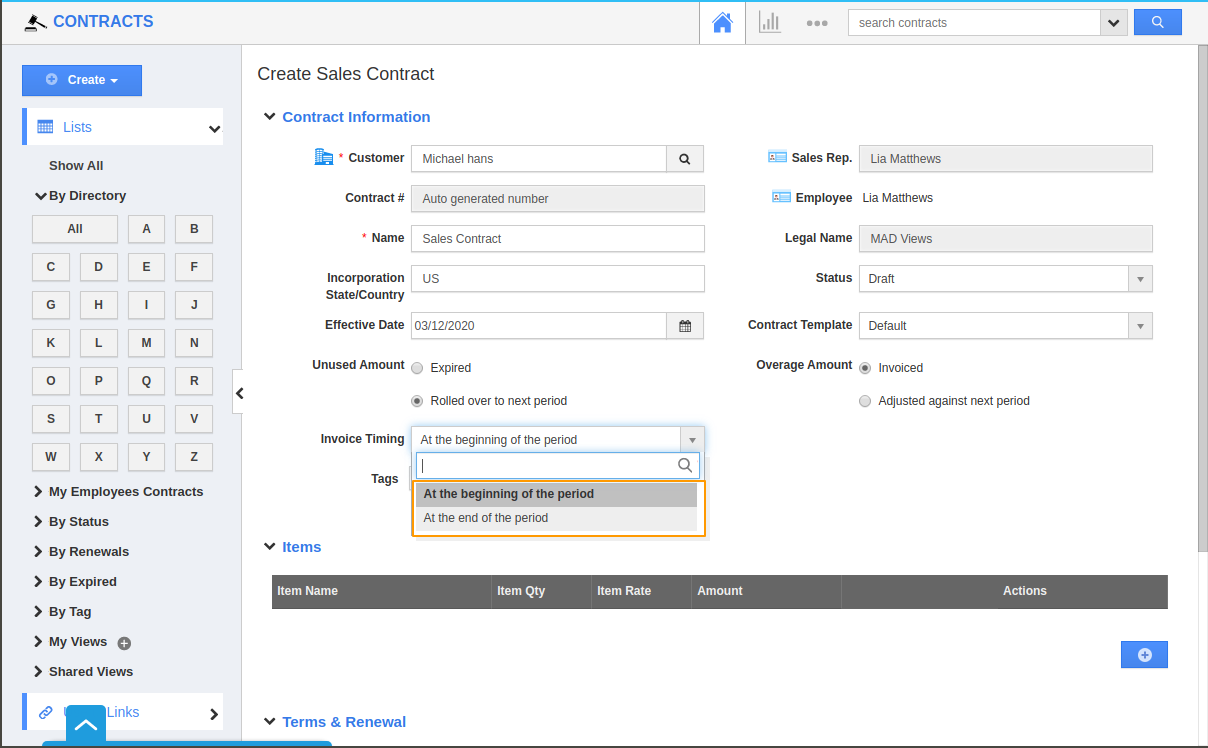Image resolution: width=1208 pixels, height=748 pixels.
Task: Choose At the end of the period option
Action: point(556,518)
